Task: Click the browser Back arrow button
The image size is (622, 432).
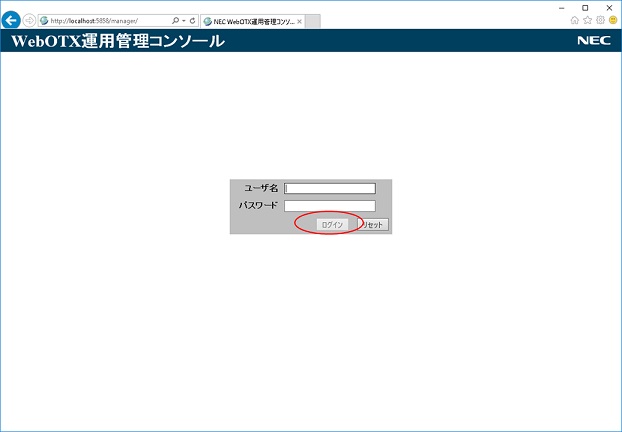Action: [12, 20]
